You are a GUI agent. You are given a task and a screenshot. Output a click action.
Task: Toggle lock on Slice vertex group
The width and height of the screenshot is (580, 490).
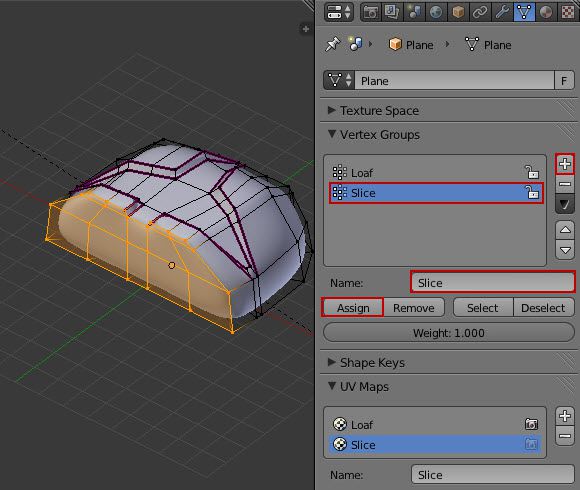532,192
